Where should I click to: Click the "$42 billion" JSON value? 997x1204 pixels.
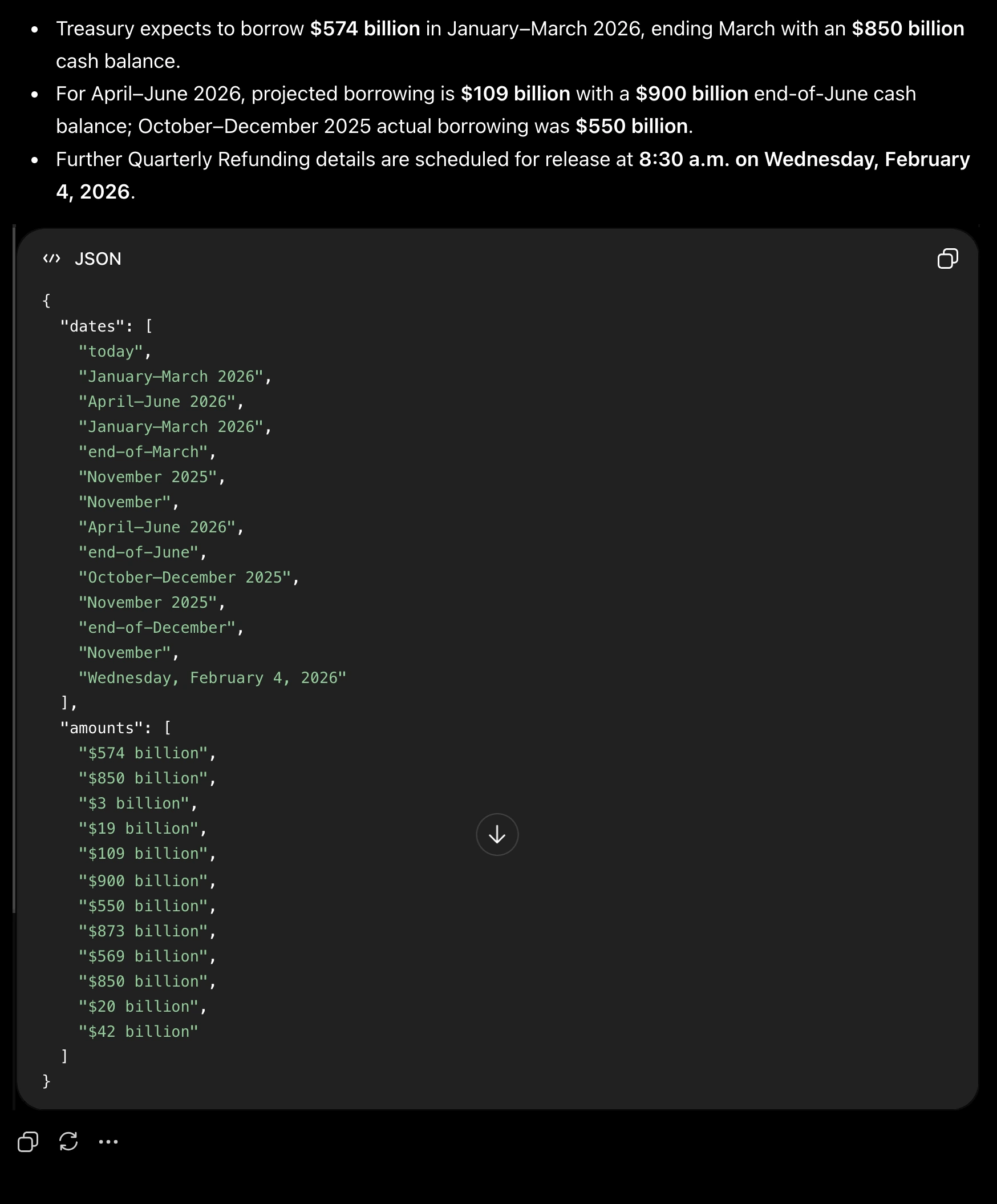coord(138,1032)
